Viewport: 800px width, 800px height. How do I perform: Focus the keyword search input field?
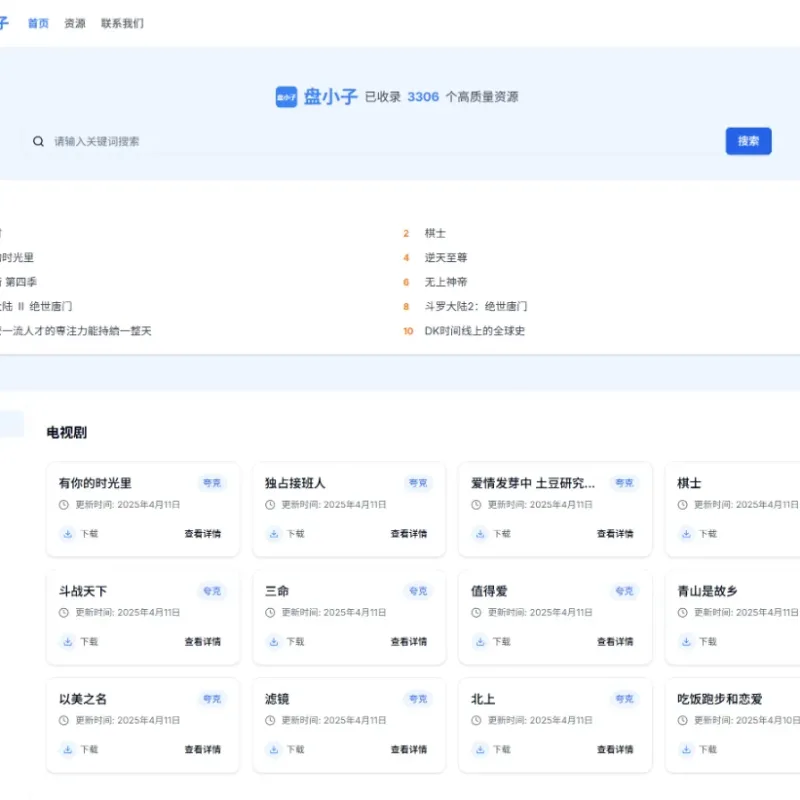point(372,141)
